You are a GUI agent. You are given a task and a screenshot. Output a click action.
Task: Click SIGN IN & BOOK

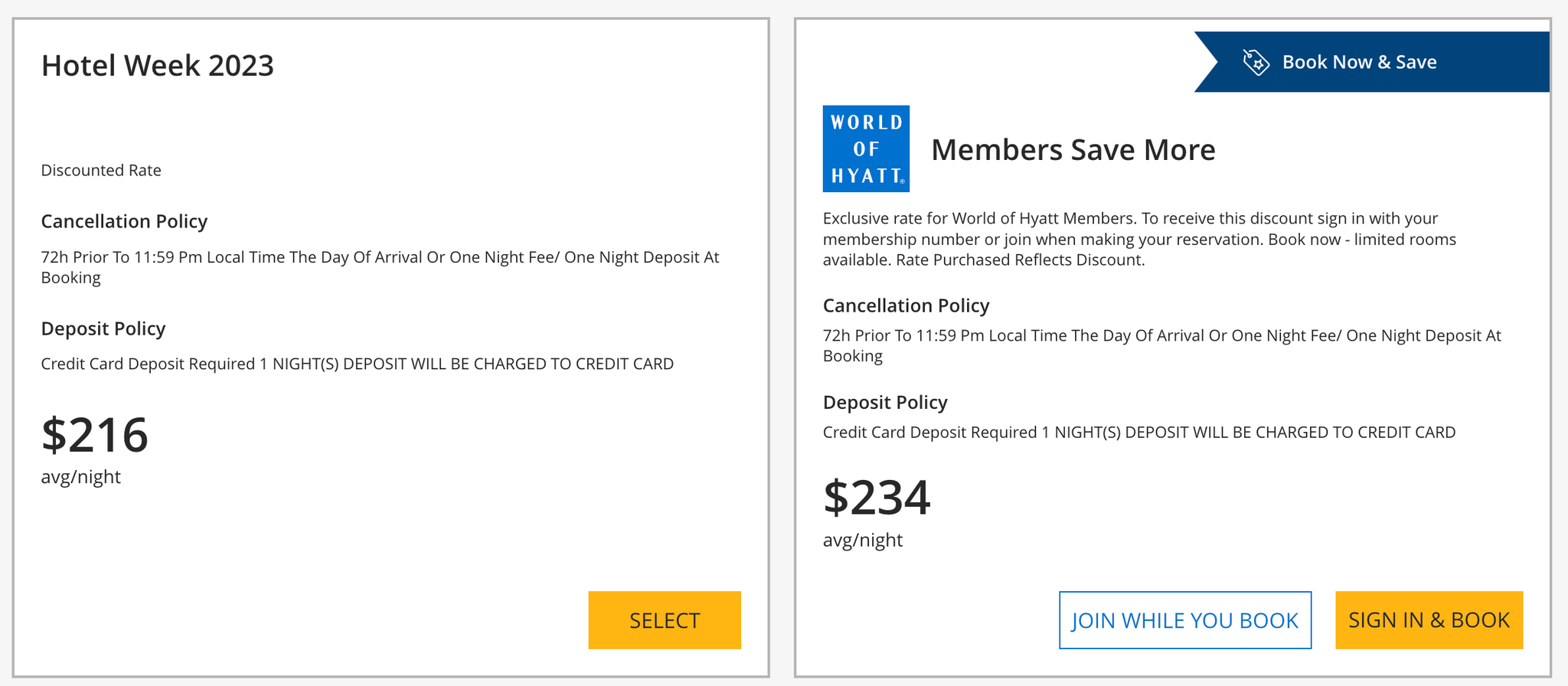pyautogui.click(x=1429, y=620)
